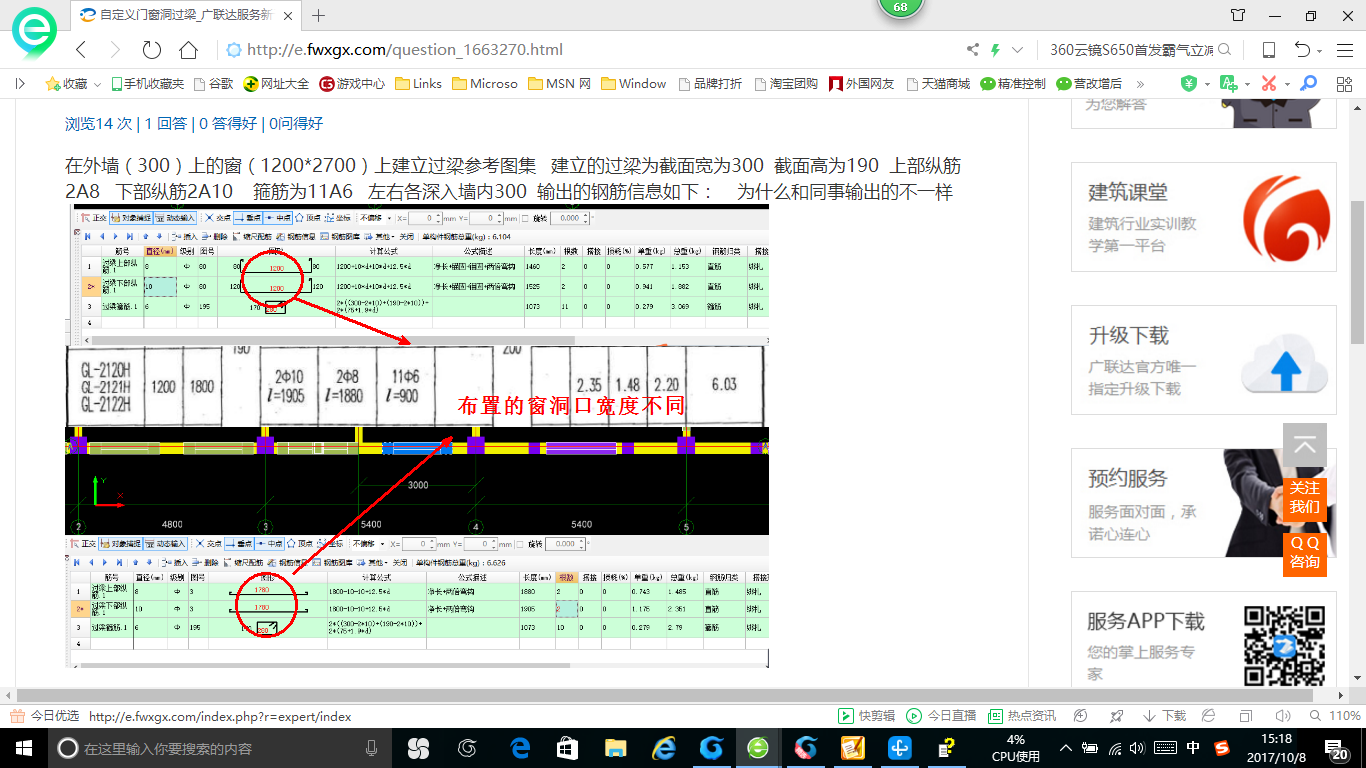Reload the page with the refresh icon
Image resolution: width=1366 pixels, height=768 pixels.
[x=152, y=50]
